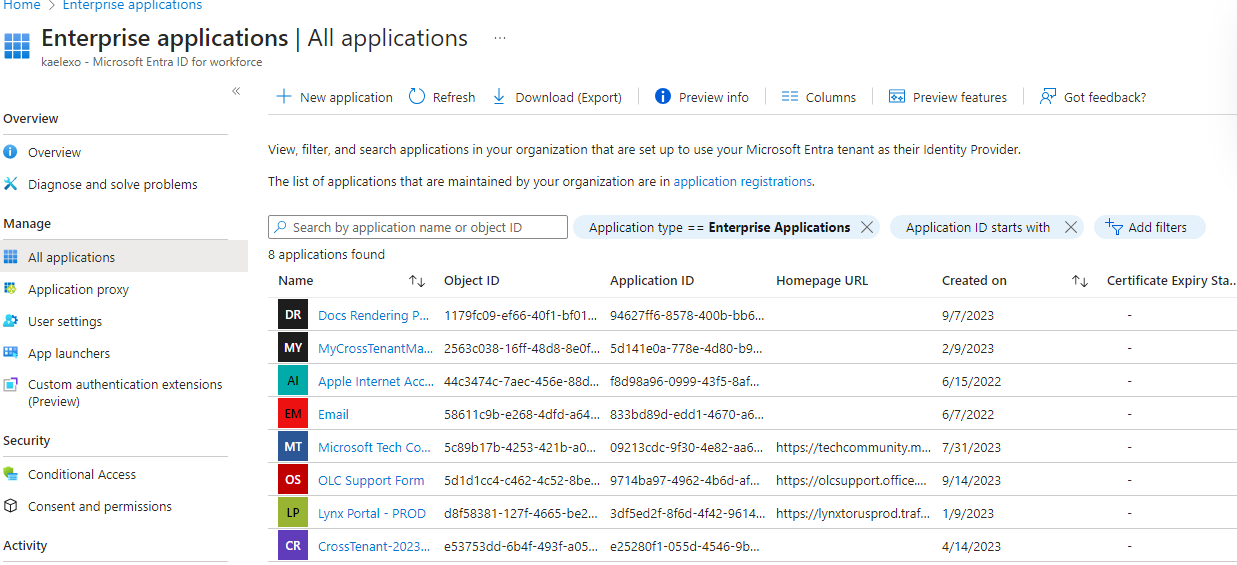Click the https://techcommunity.m... URL cell
The height and width of the screenshot is (565, 1237).
pyautogui.click(x=851, y=447)
